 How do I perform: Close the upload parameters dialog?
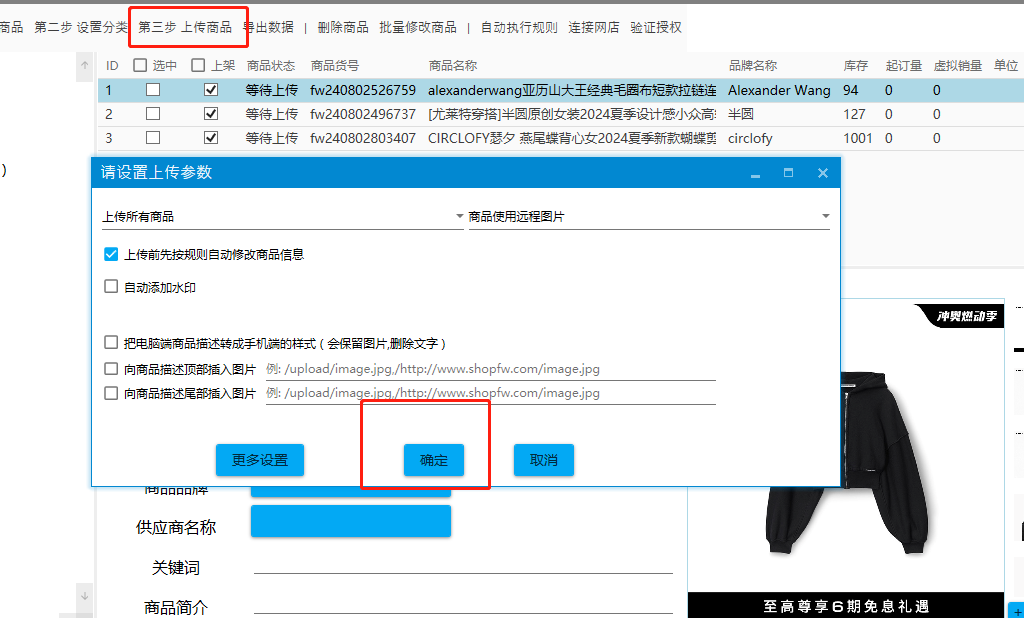tap(822, 173)
